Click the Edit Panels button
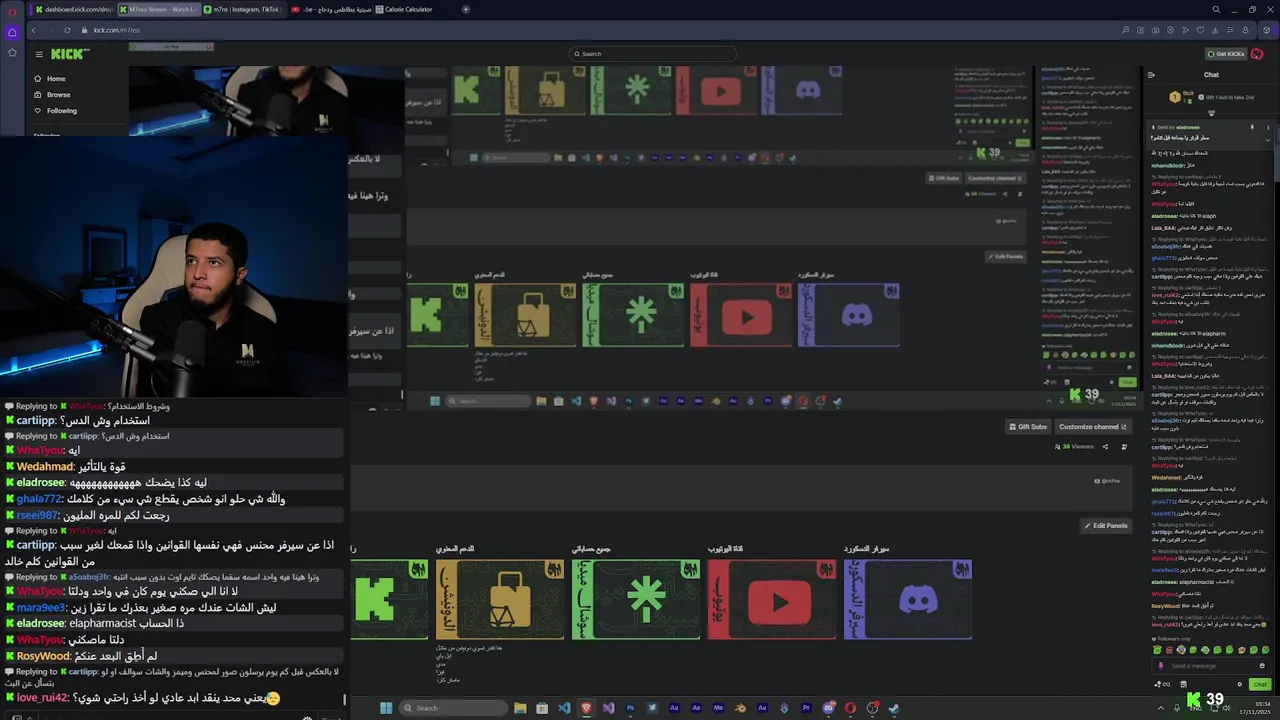The width and height of the screenshot is (1280, 720). (1106, 526)
